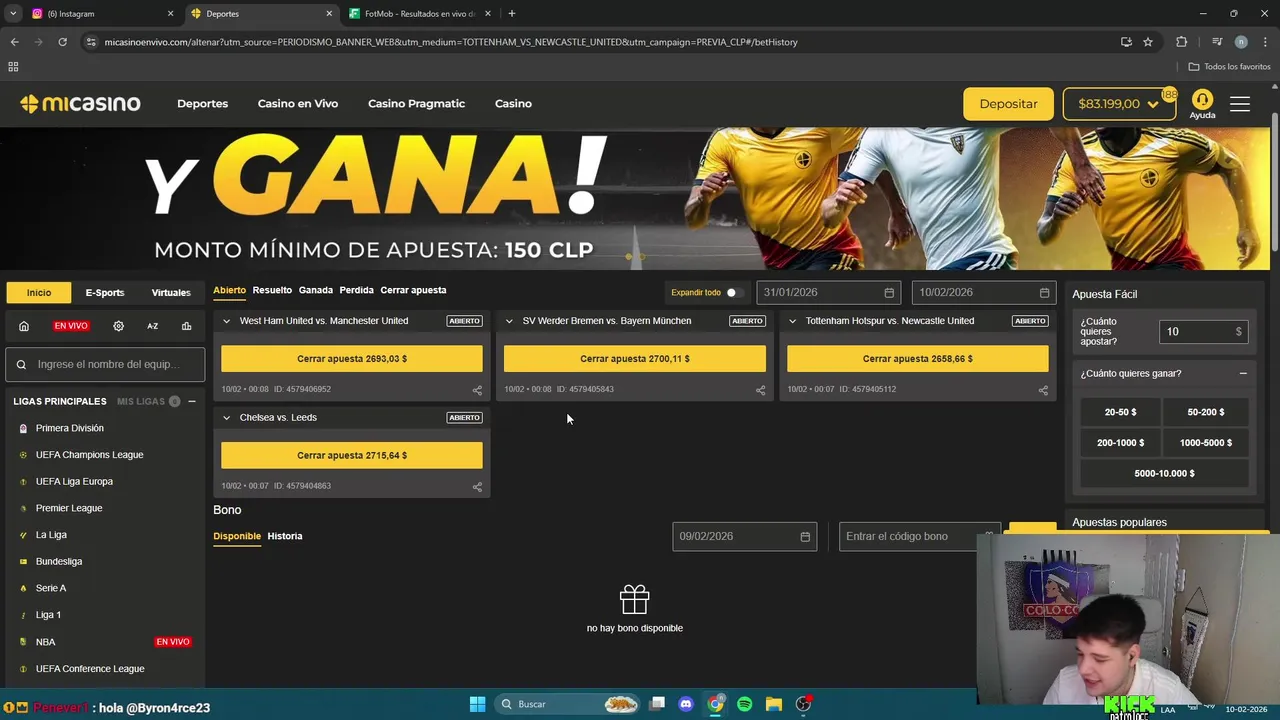The image size is (1280, 720).
Task: Share the Tottenham vs Newcastle bet
Action: 1043,390
